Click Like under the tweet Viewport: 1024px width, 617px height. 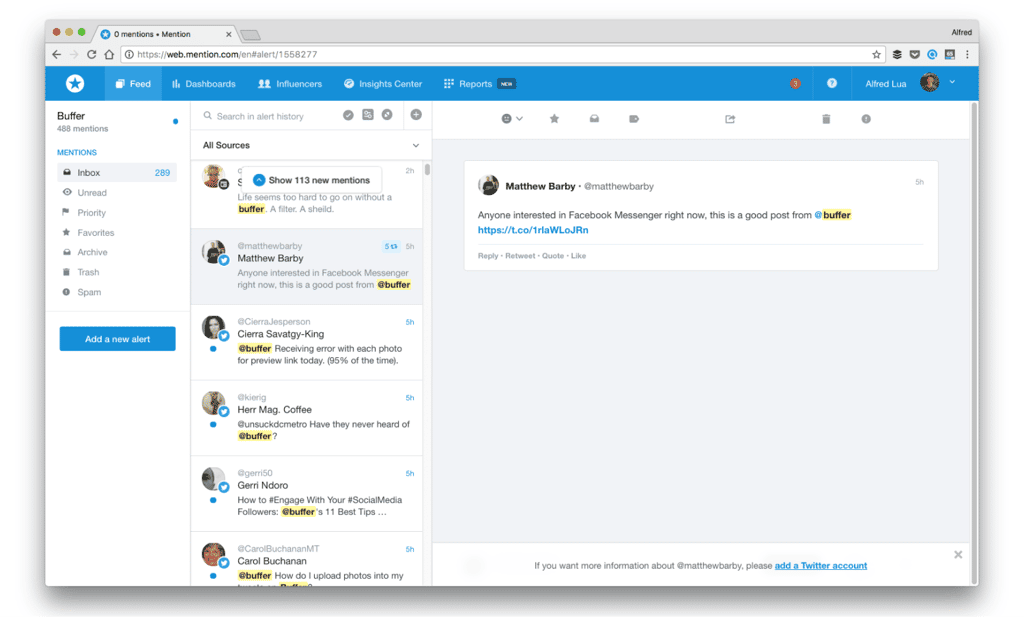coord(579,256)
